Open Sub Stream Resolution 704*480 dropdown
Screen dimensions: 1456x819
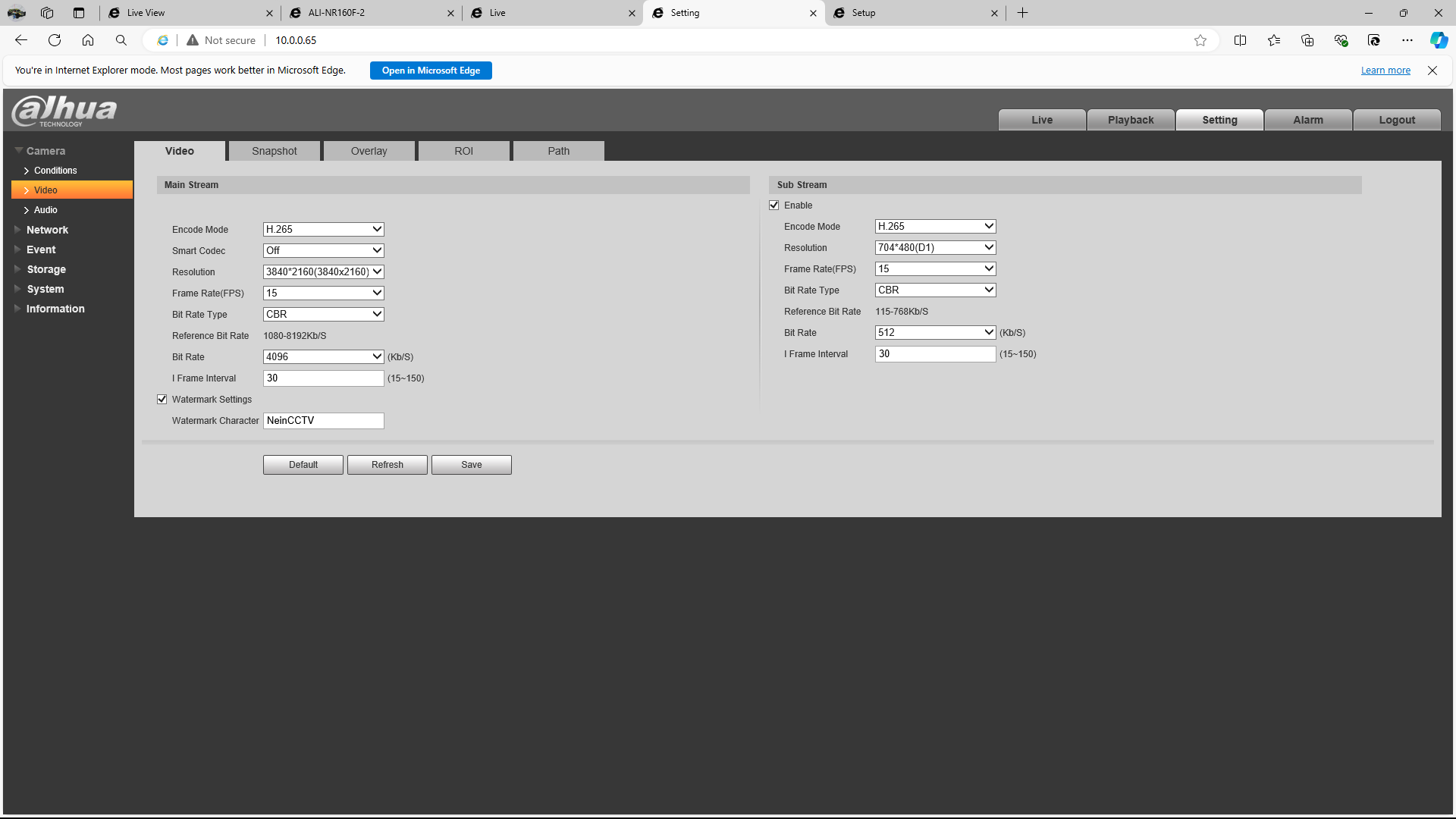[936, 247]
